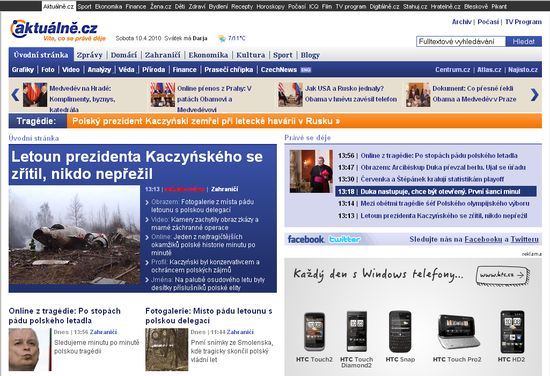
Task: Click the Hledat search button
Action: tap(524, 41)
